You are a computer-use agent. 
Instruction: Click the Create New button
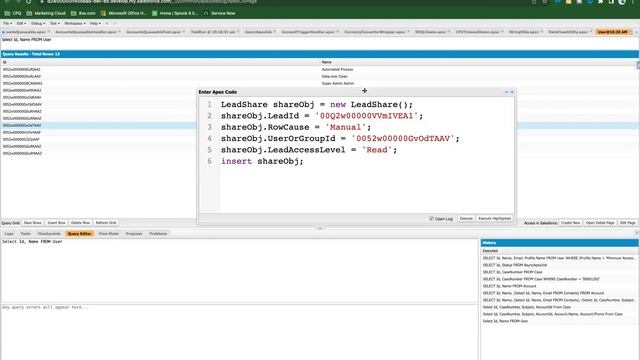pyautogui.click(x=570, y=223)
